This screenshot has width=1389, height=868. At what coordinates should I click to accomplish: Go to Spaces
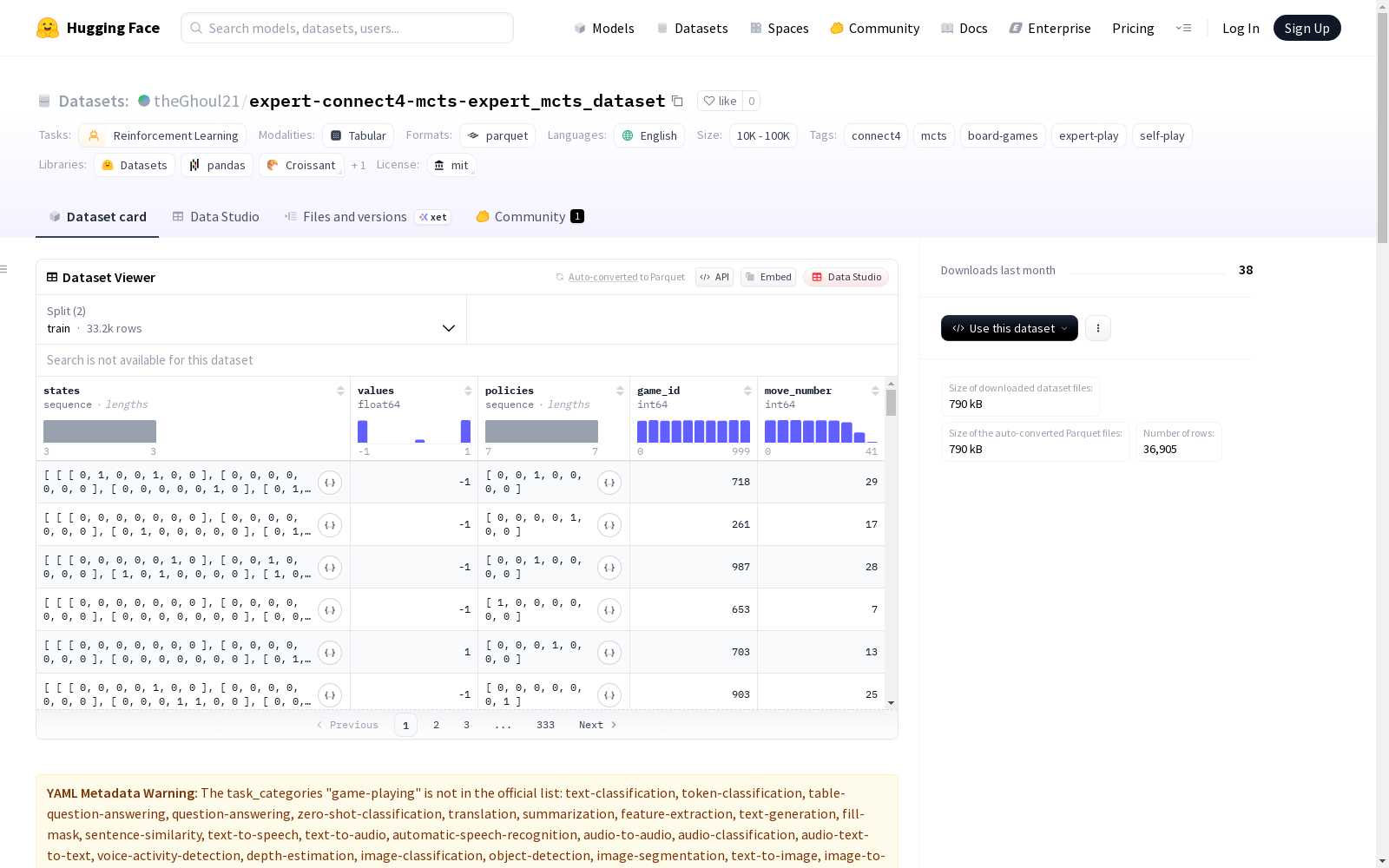click(x=779, y=28)
